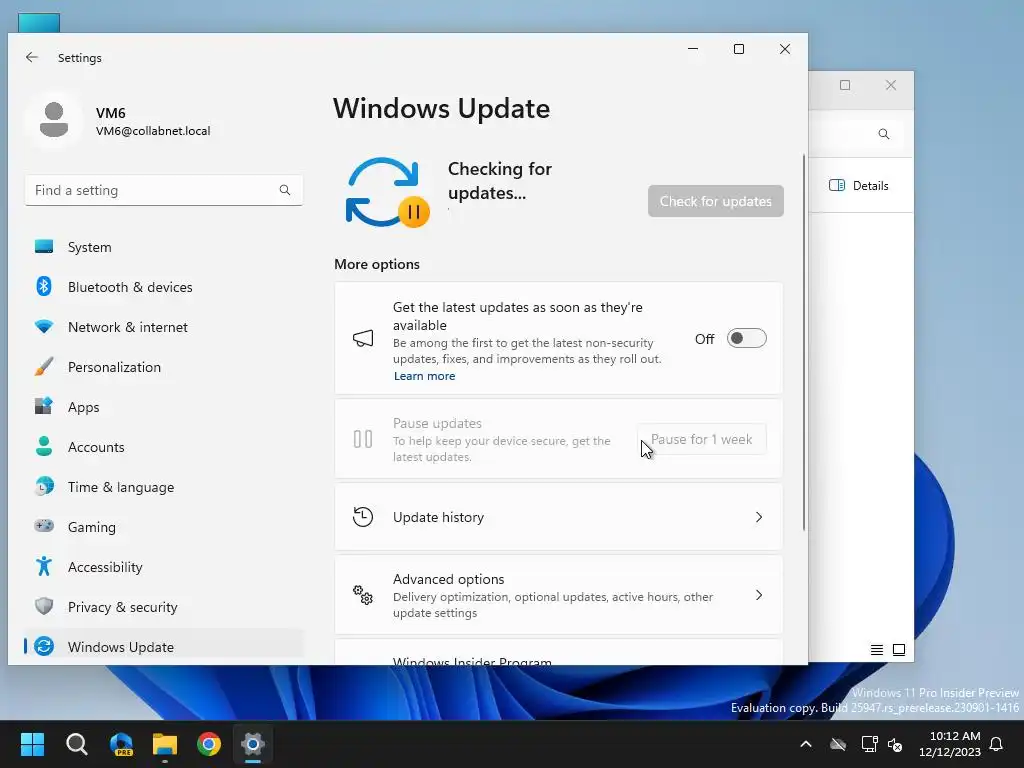
Task: Open System settings category
Action: click(x=163, y=247)
